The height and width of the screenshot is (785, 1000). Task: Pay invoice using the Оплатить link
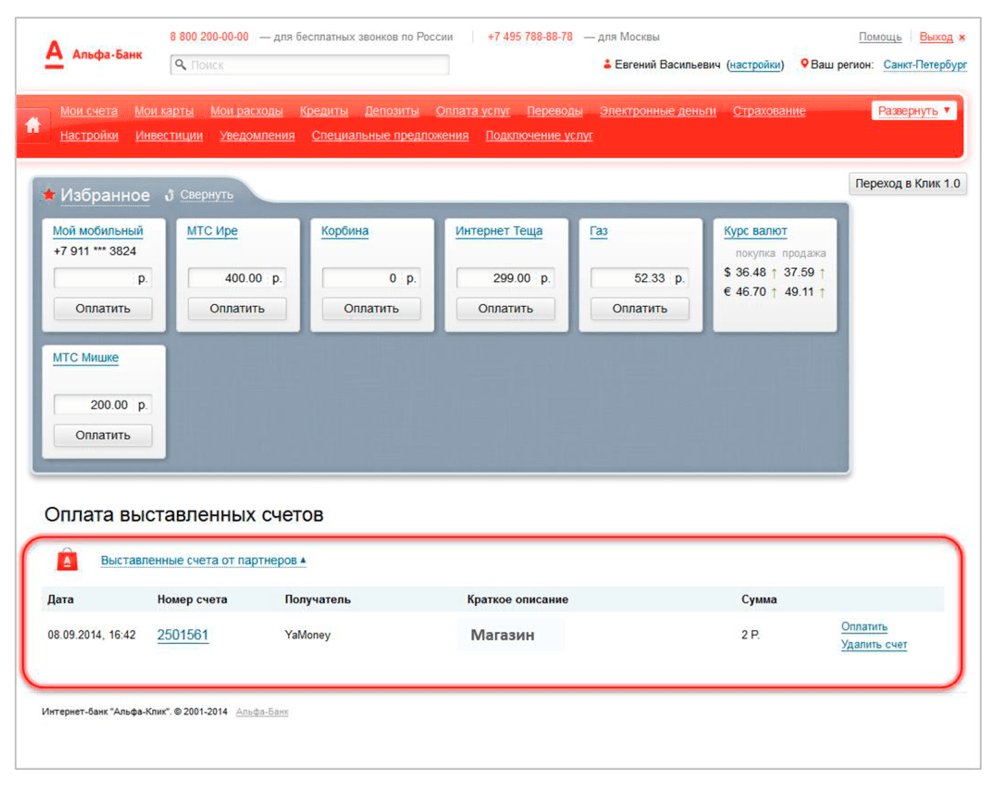click(864, 627)
